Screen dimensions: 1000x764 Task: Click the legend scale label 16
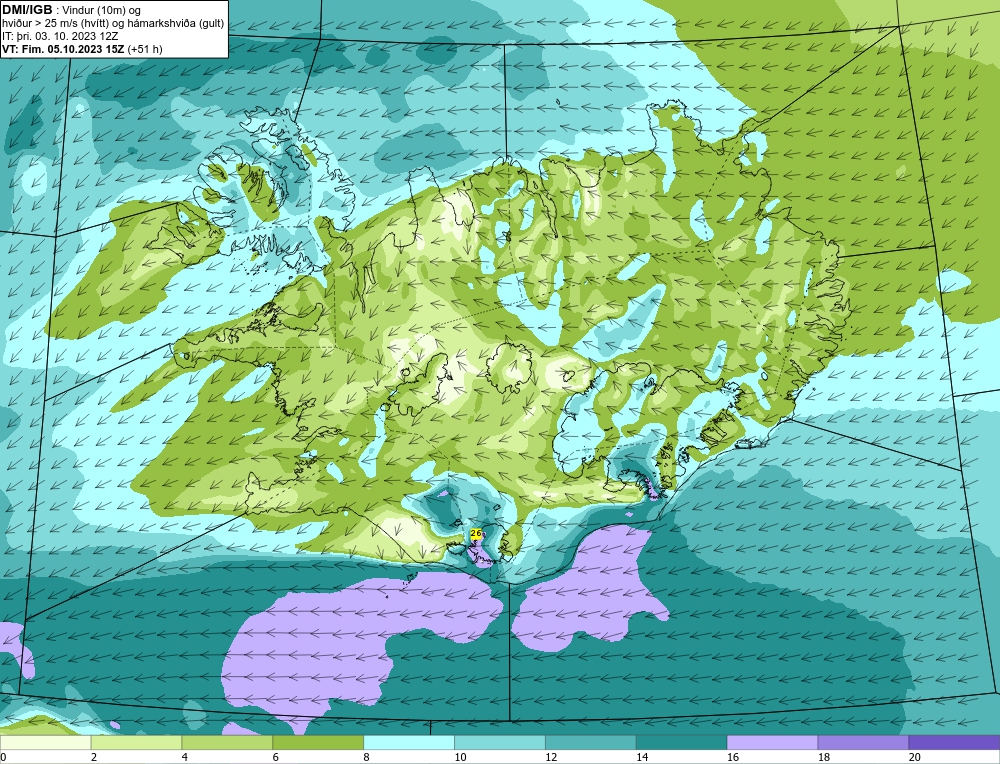pyautogui.click(x=733, y=757)
